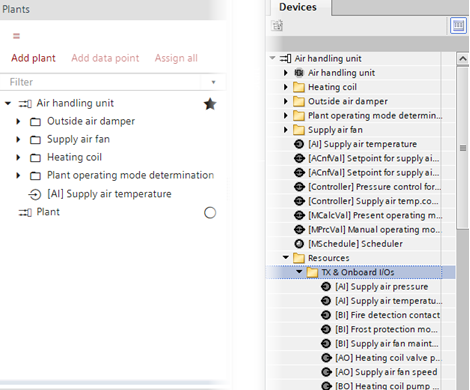Toggle the star marker on Air handling unit
Image resolution: width=470 pixels, height=390 pixels.
coord(210,104)
